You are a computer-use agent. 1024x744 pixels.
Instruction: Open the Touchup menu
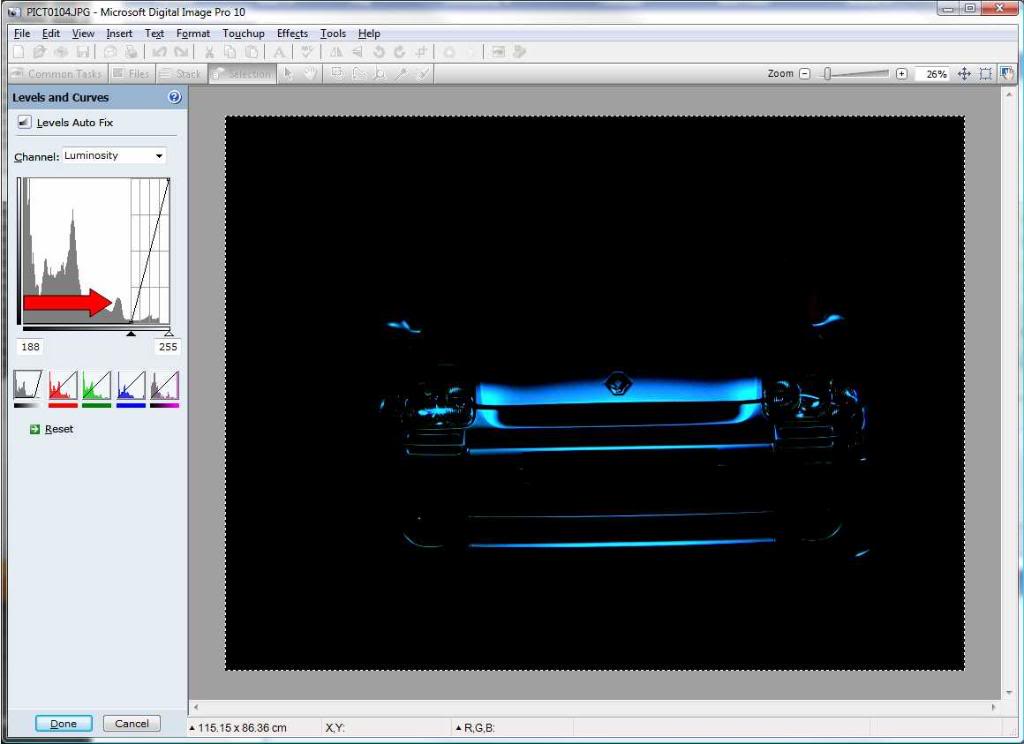[243, 33]
